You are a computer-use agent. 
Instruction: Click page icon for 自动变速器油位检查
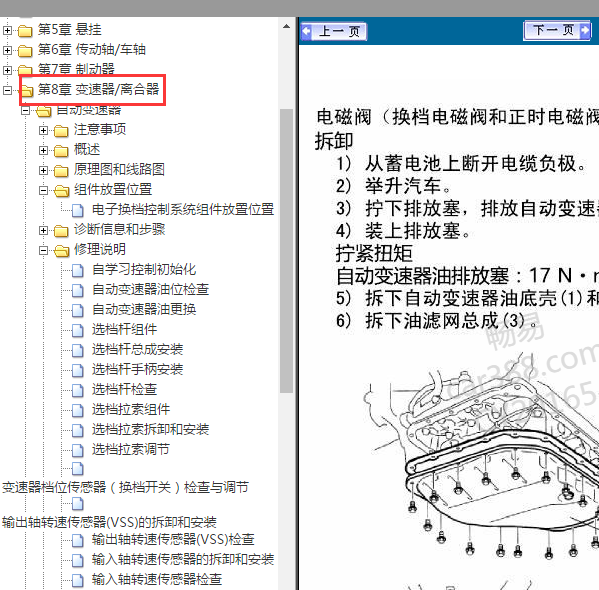click(78, 290)
